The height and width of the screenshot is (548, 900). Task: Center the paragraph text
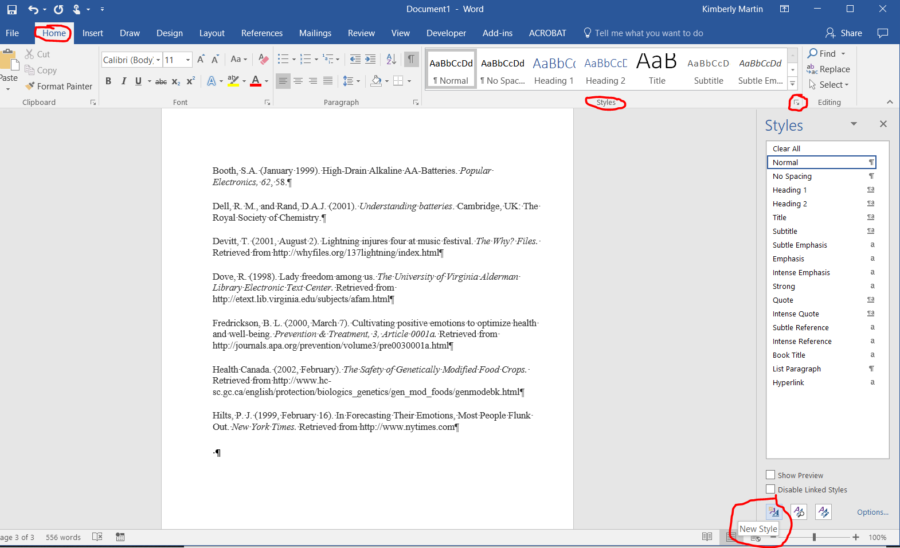pos(298,81)
